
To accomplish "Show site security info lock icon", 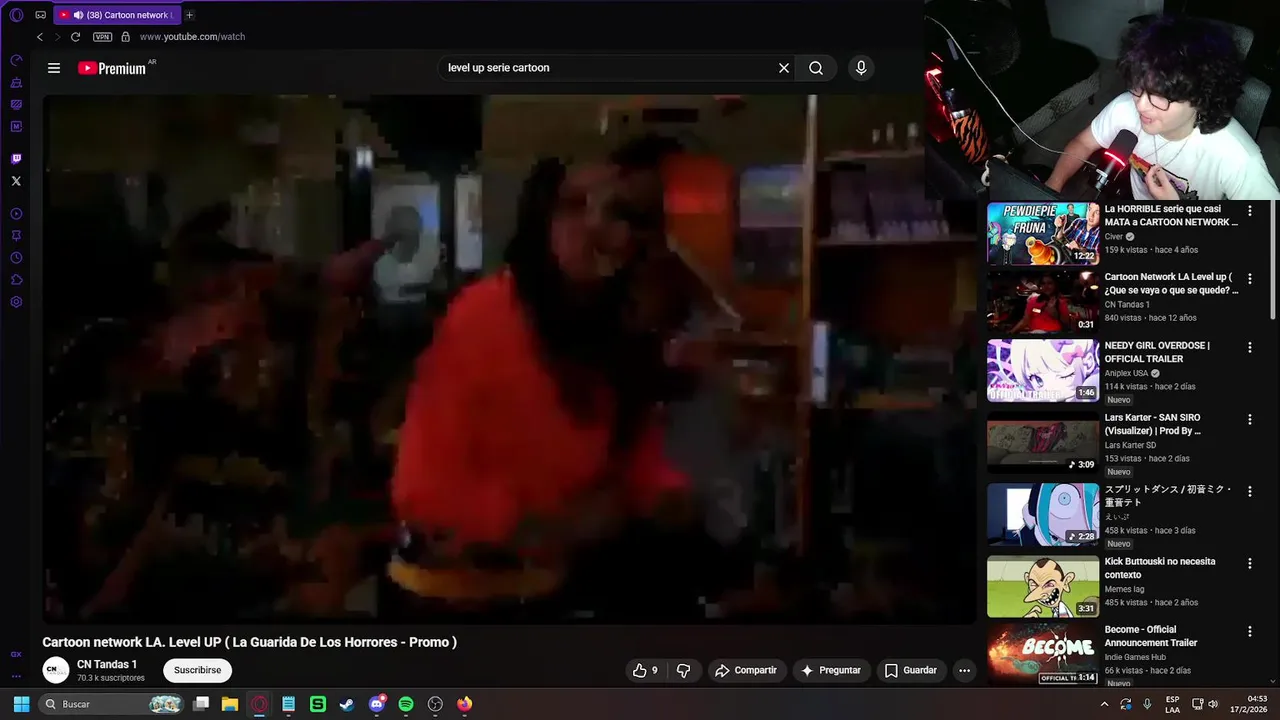I will tap(125, 37).
